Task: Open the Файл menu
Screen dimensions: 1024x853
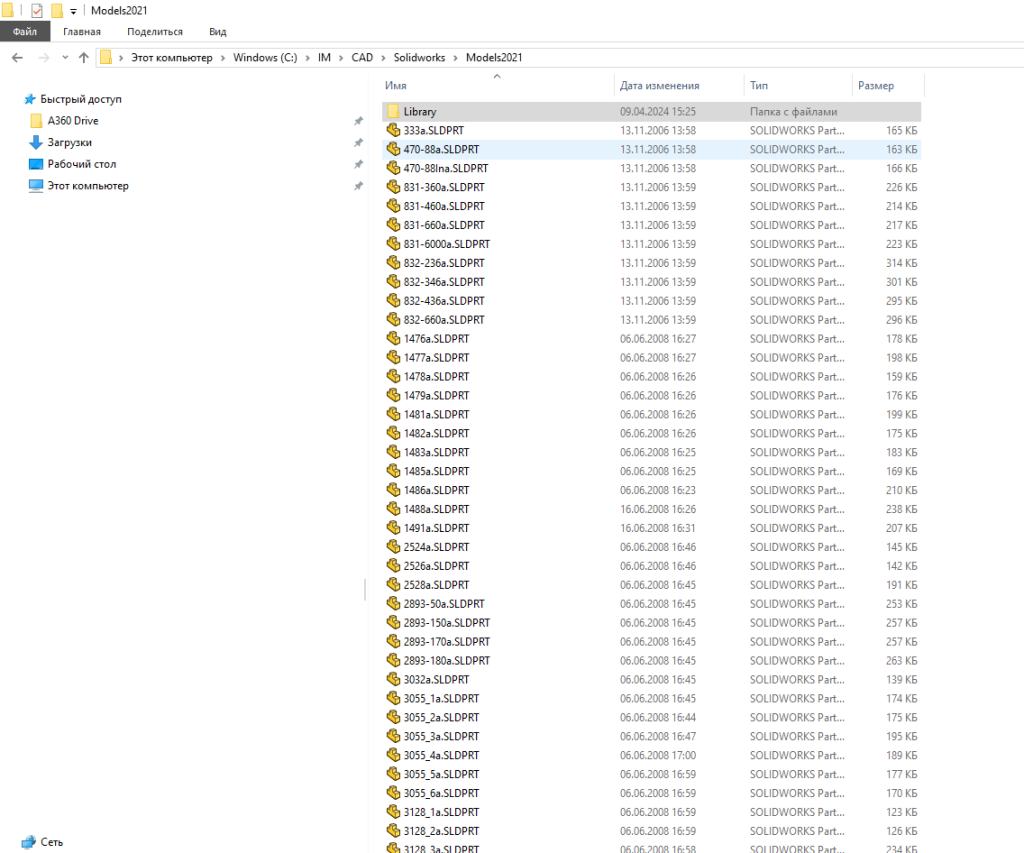Action: click(25, 32)
